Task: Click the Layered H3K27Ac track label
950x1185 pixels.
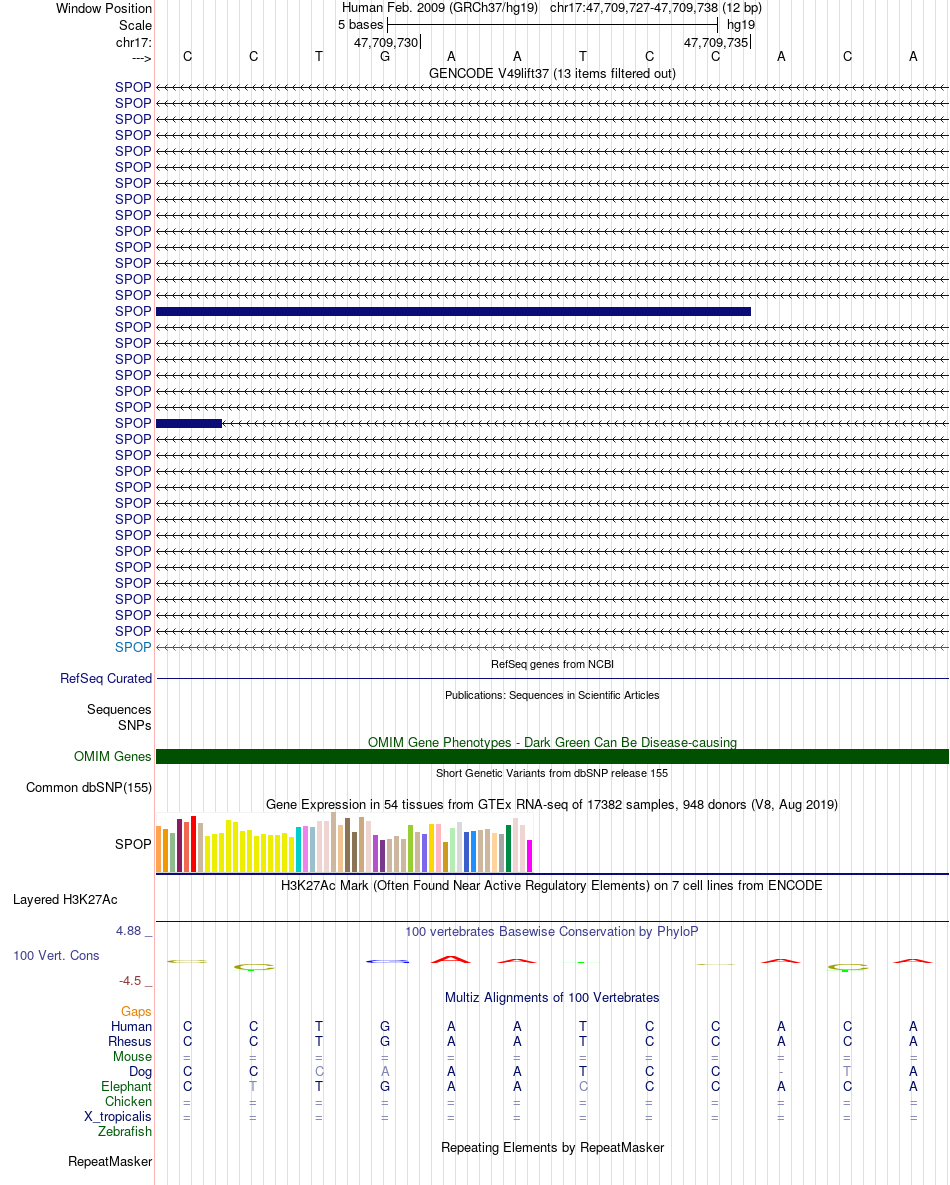Action: point(65,899)
